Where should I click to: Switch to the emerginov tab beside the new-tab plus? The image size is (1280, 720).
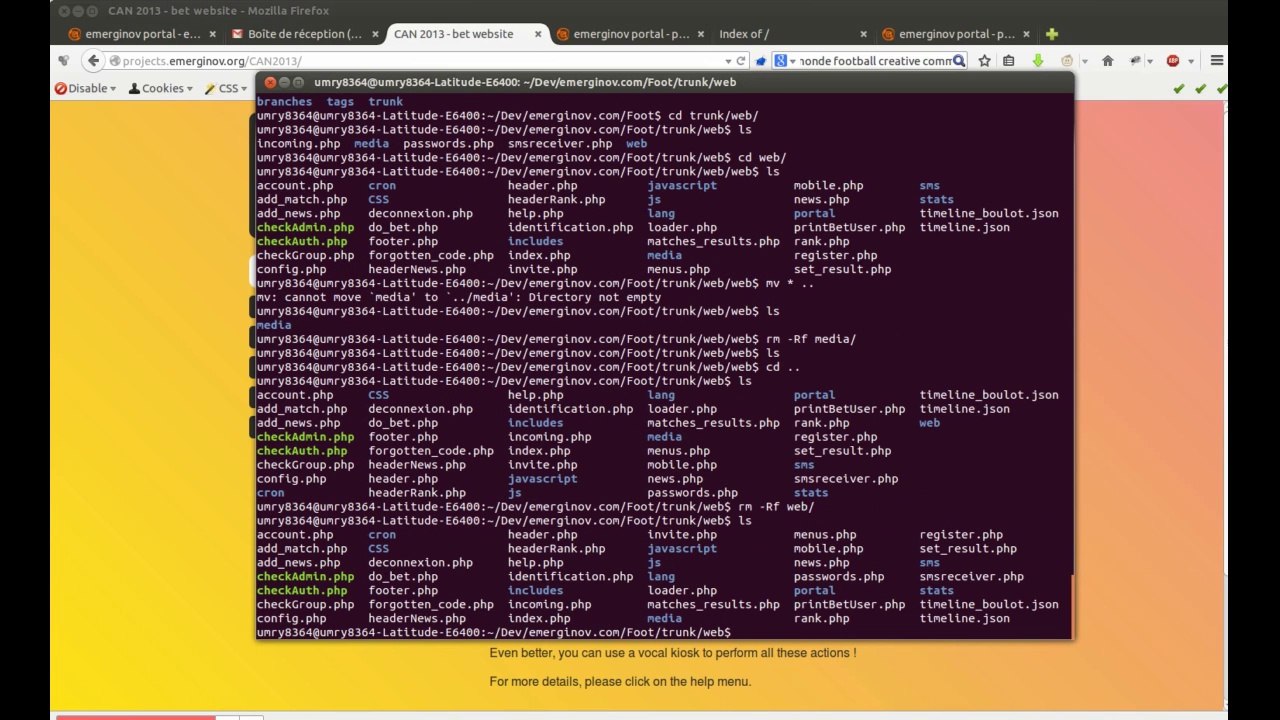point(956,34)
